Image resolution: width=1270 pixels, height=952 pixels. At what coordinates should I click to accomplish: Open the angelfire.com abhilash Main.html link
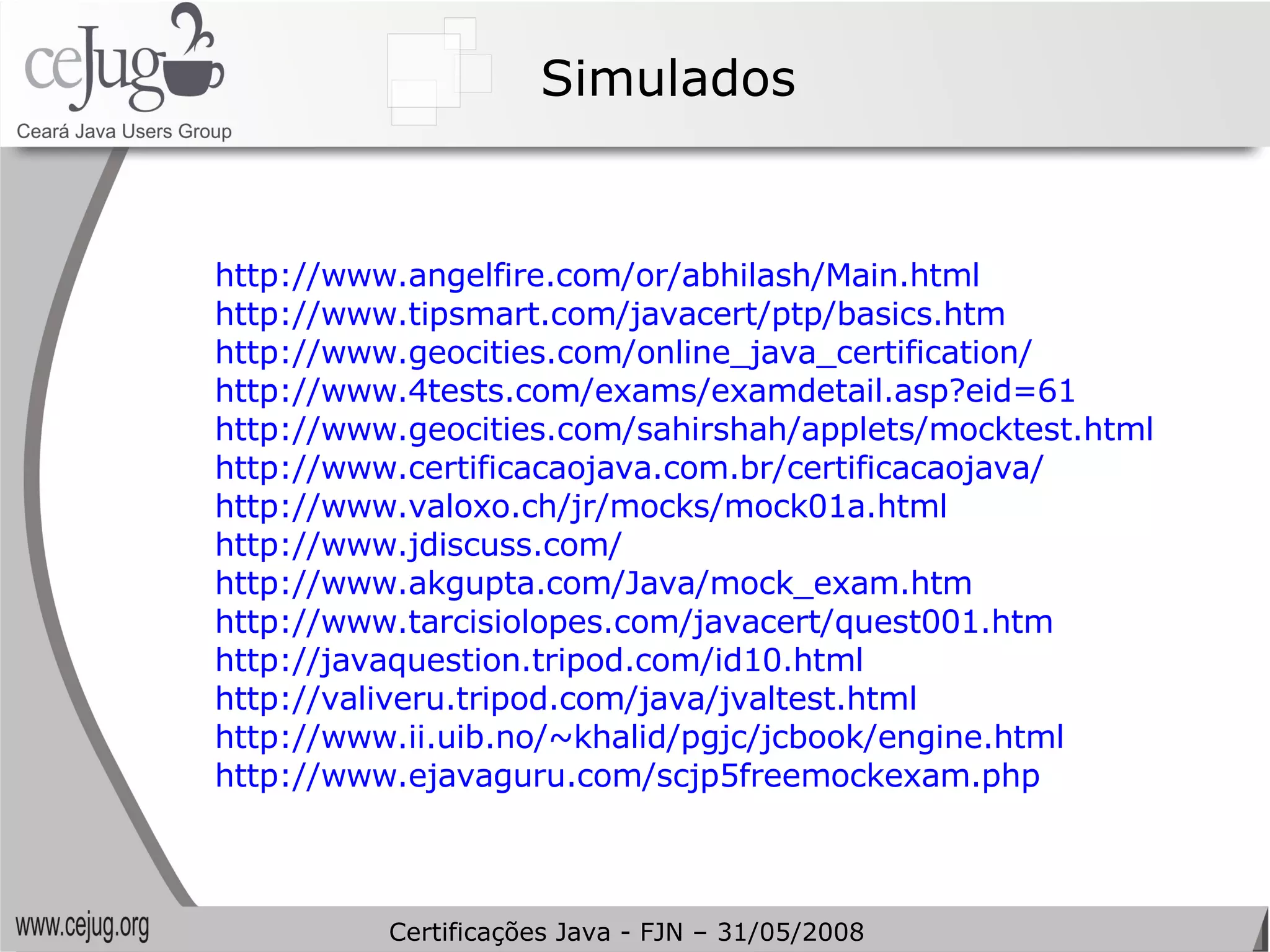click(x=597, y=276)
